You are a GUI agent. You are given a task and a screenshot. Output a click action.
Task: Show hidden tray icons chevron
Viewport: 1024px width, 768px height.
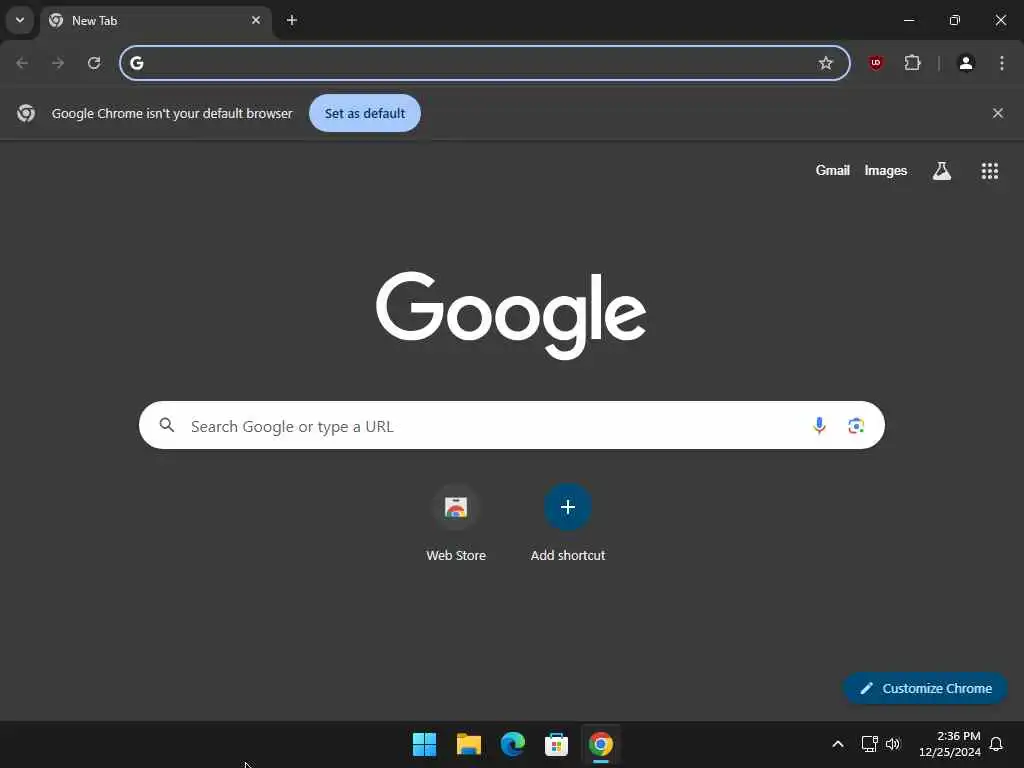[x=838, y=744]
